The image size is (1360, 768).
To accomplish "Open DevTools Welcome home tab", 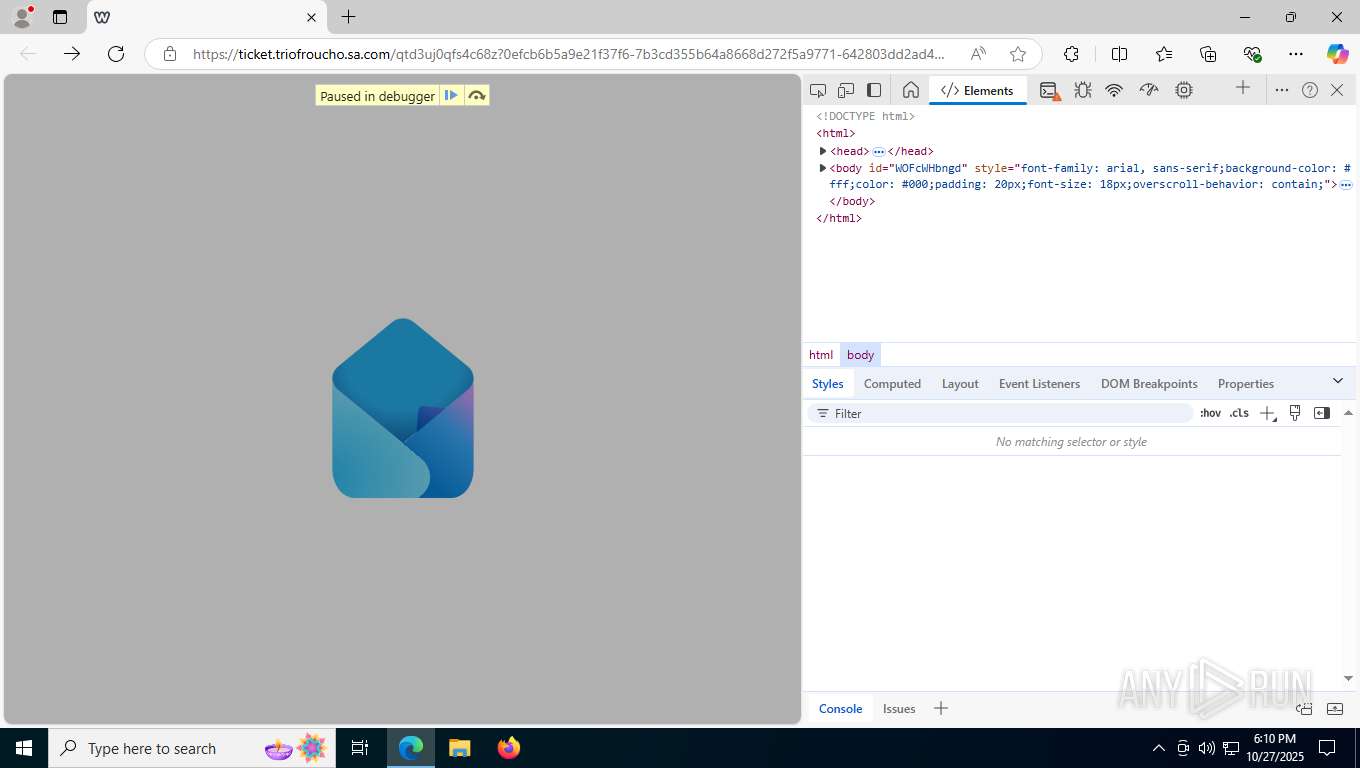I will point(911,90).
